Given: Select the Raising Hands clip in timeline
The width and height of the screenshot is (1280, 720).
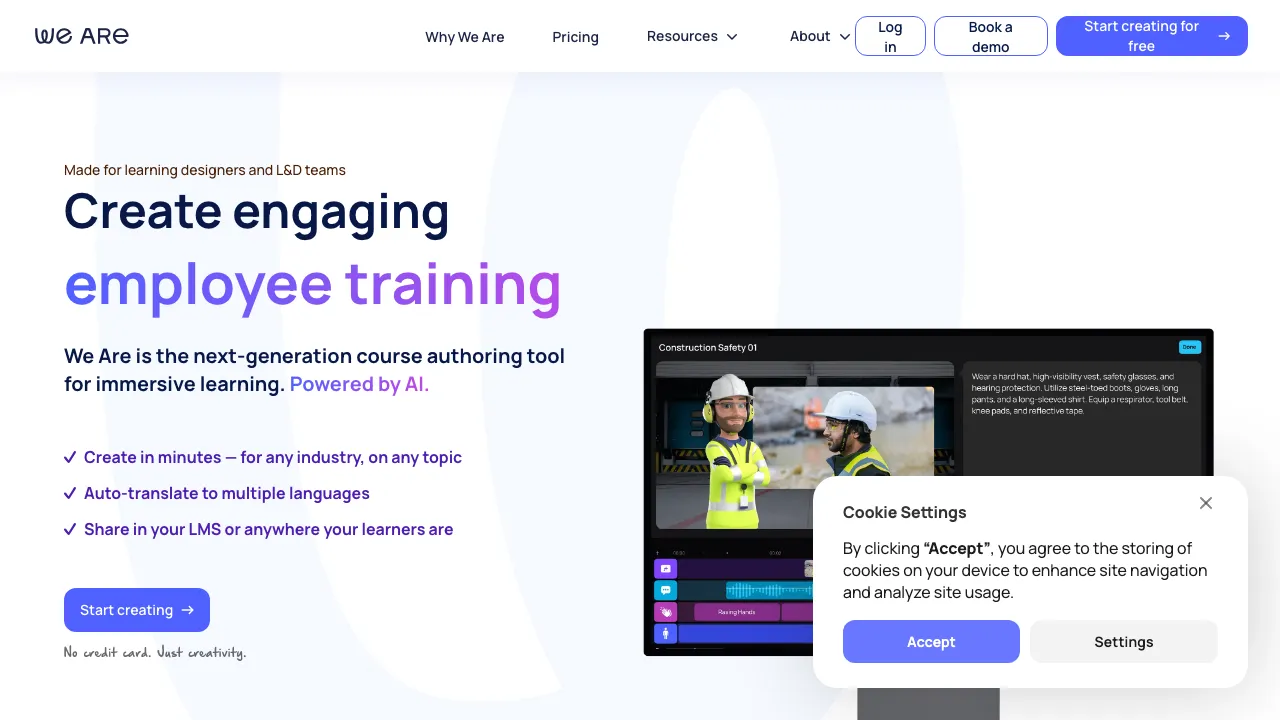Looking at the screenshot, I should point(736,612).
